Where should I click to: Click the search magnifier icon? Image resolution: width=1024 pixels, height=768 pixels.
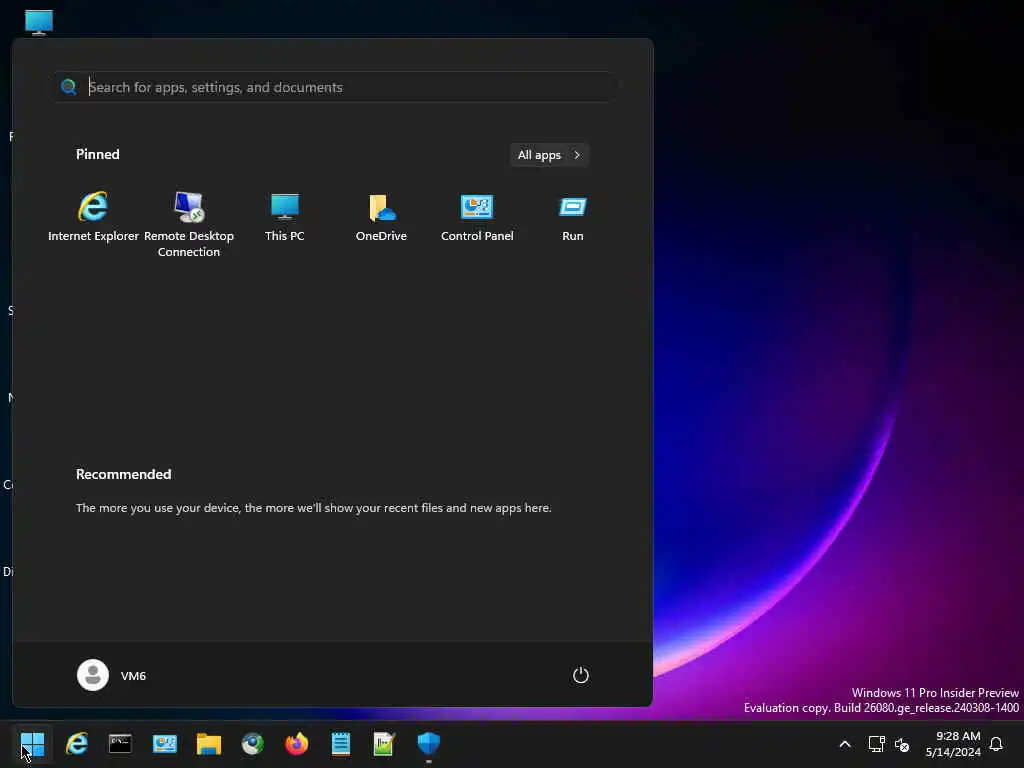click(x=69, y=87)
